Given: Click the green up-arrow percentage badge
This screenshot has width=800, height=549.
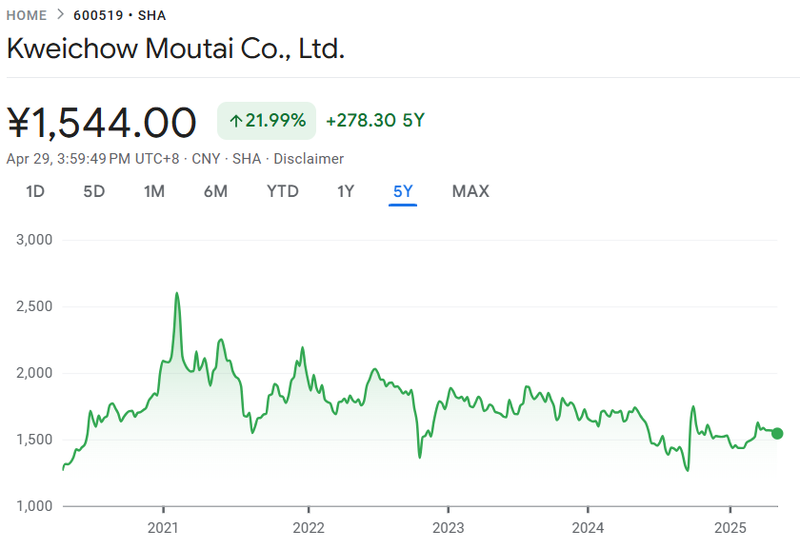Looking at the screenshot, I should [x=266, y=121].
